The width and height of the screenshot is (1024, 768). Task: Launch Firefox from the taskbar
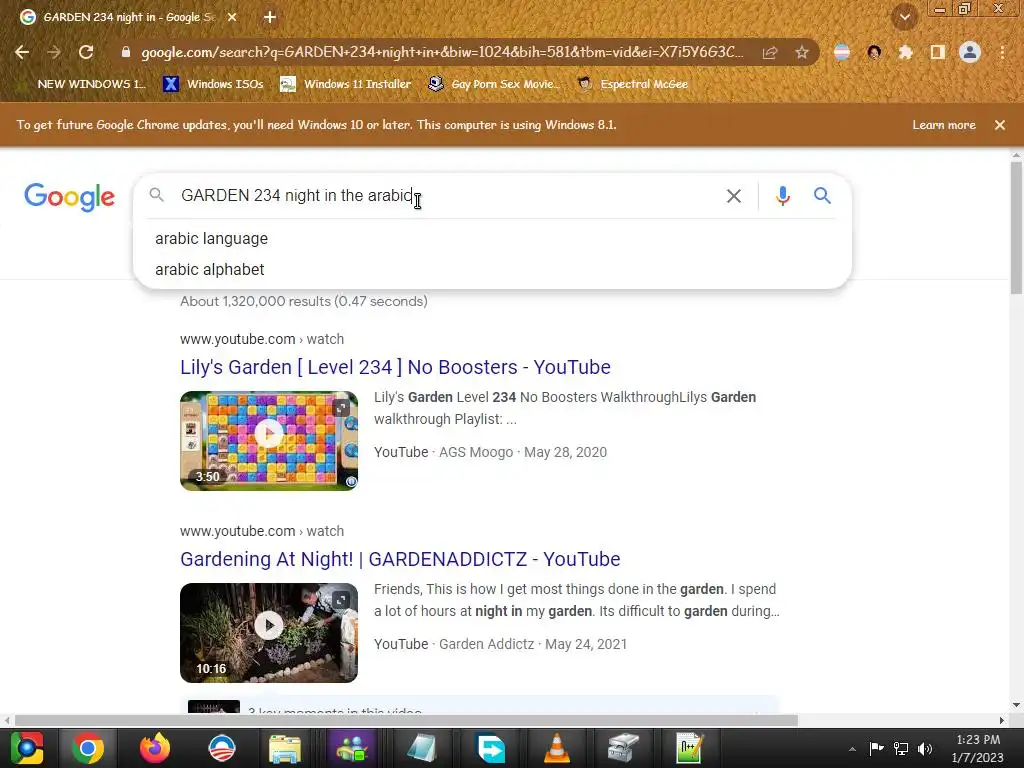pos(155,748)
